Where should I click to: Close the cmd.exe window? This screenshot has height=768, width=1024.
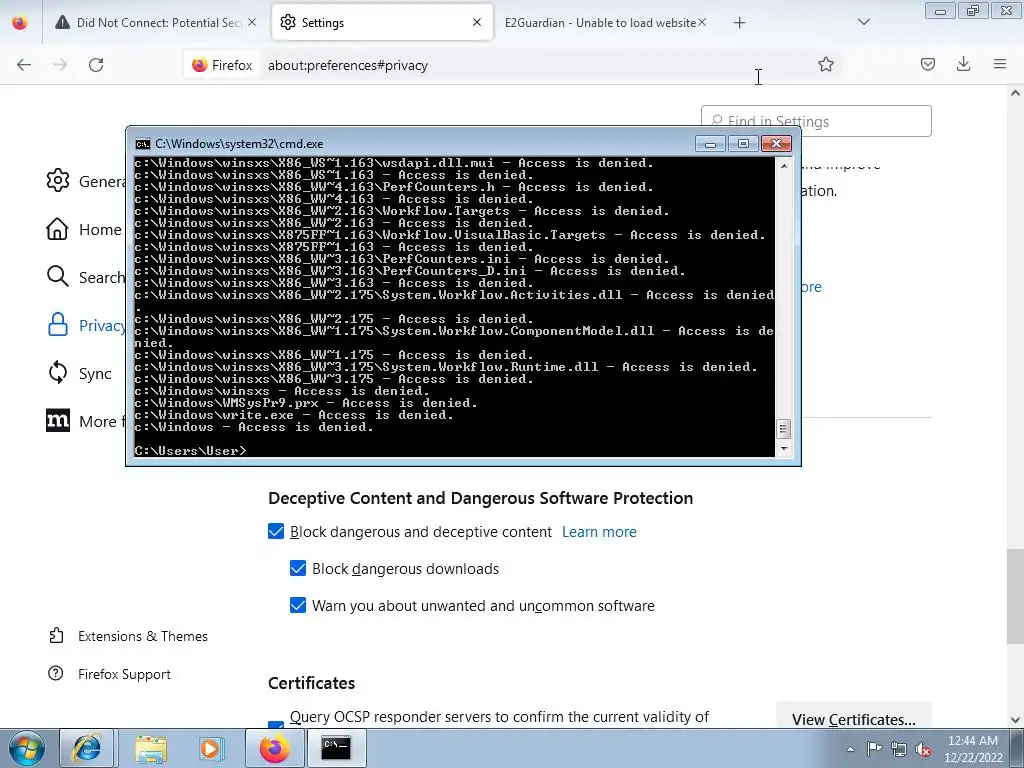[x=776, y=144]
